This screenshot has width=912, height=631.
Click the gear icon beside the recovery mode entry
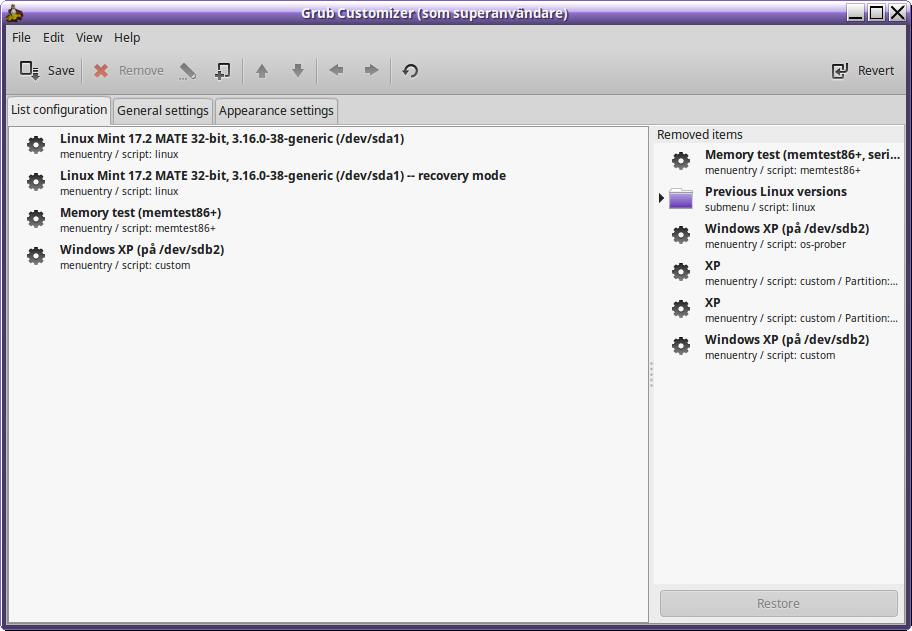pyautogui.click(x=36, y=182)
